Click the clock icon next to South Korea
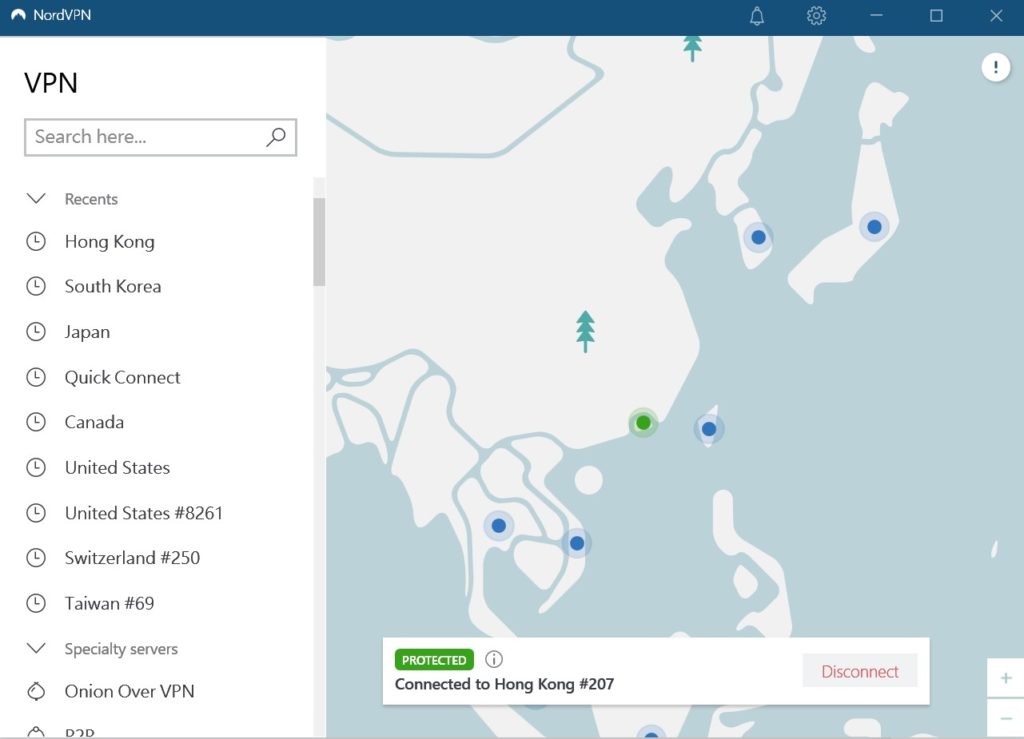 (36, 286)
